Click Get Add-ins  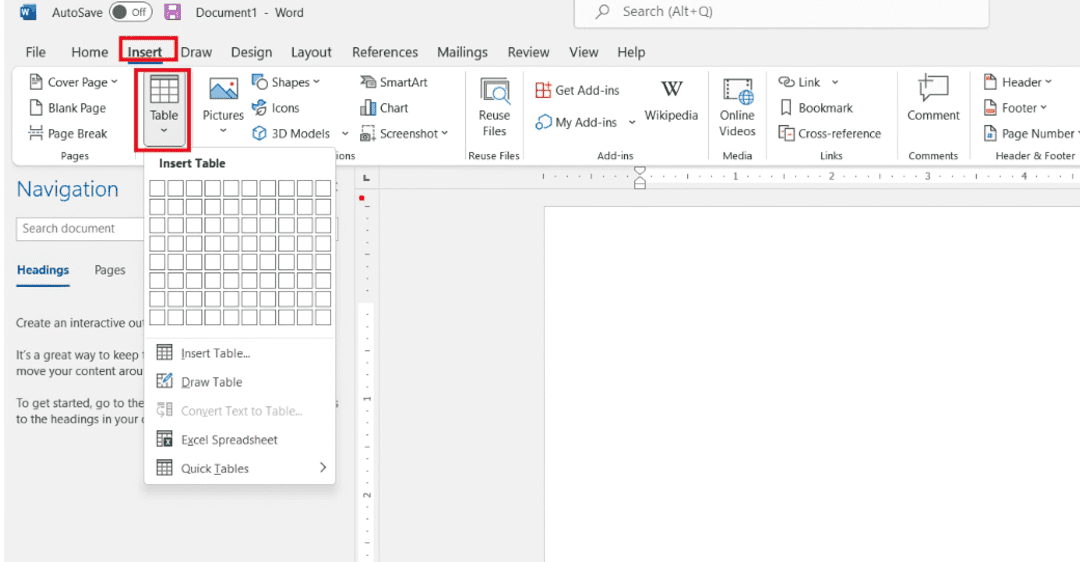577,90
